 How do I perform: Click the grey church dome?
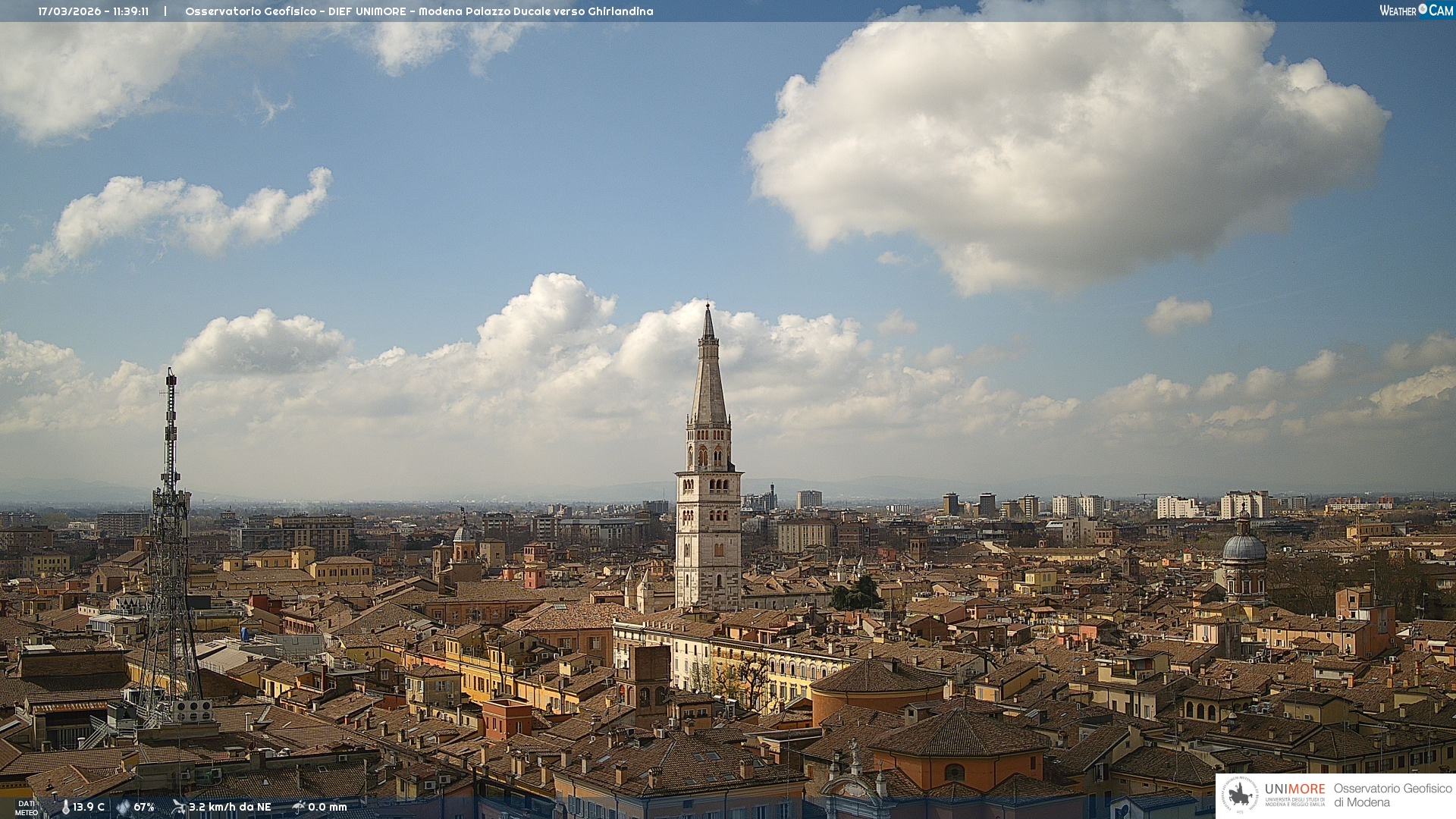coord(1244,548)
